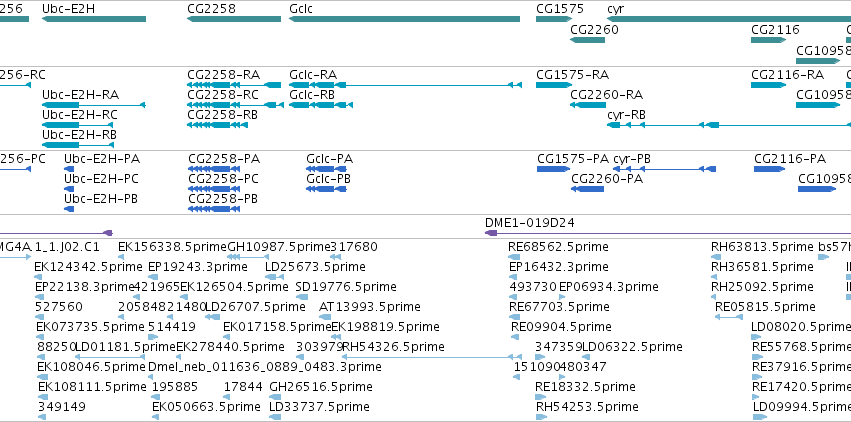The height and width of the screenshot is (422, 851).
Task: Click the Ubc-E2H-RB transcript
Action: point(78,145)
